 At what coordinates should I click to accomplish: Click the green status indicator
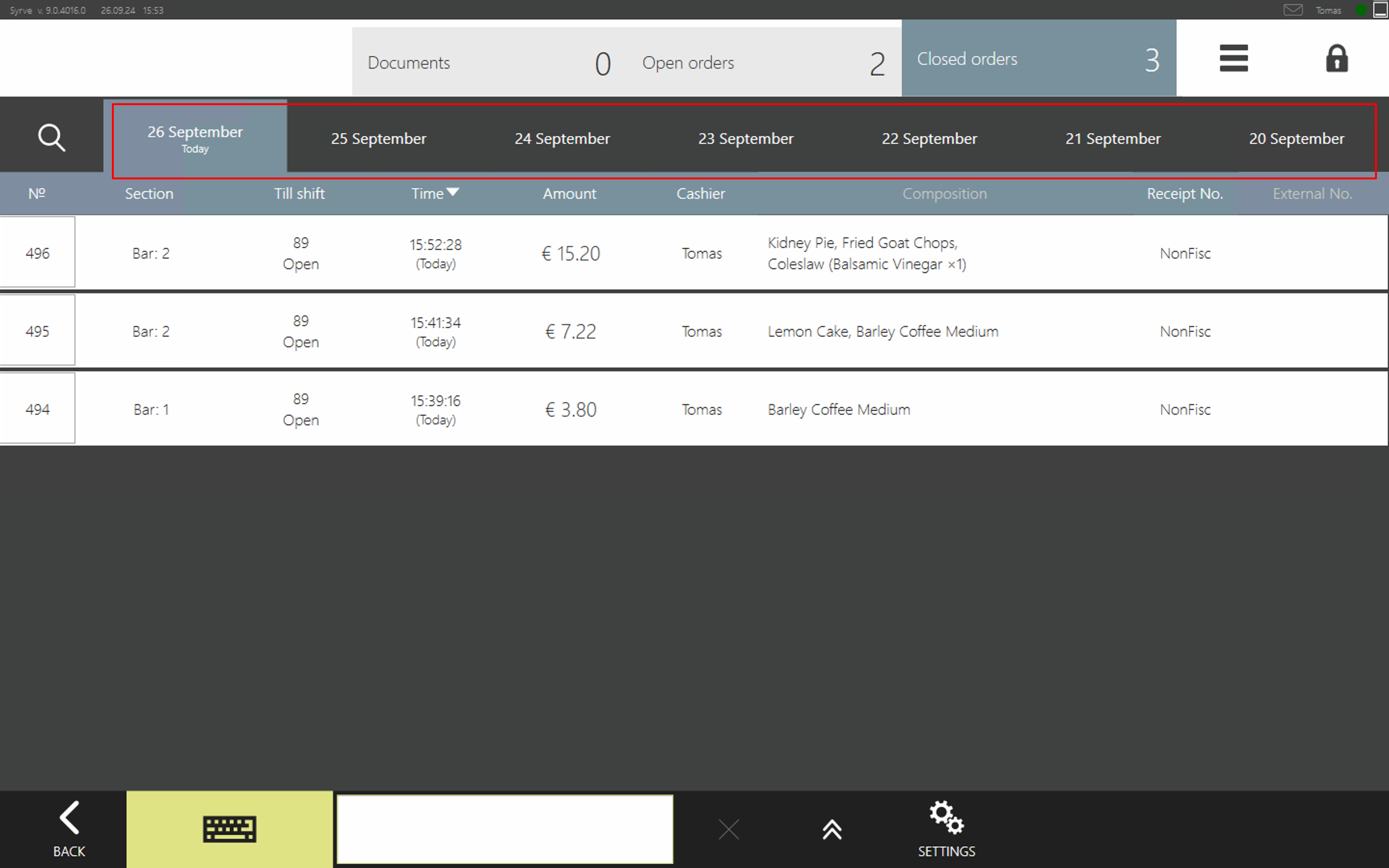pos(1361,10)
